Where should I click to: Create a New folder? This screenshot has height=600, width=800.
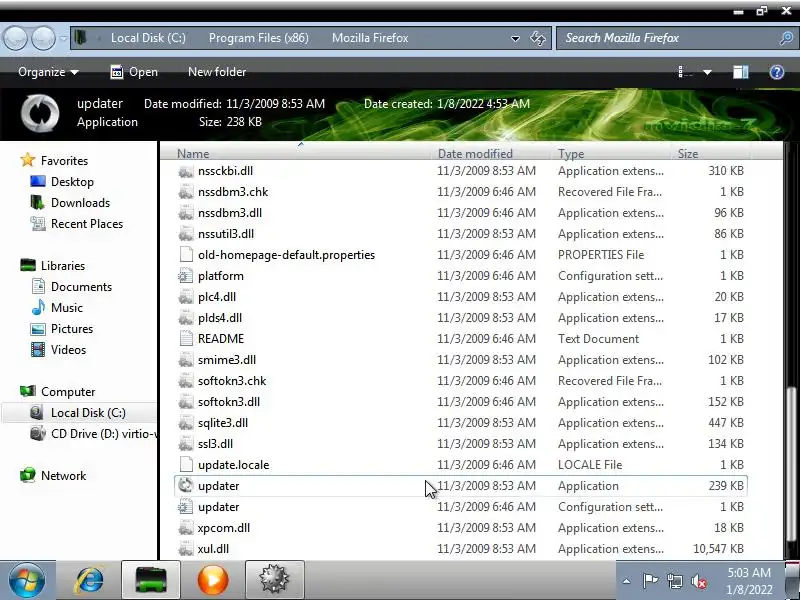point(217,72)
